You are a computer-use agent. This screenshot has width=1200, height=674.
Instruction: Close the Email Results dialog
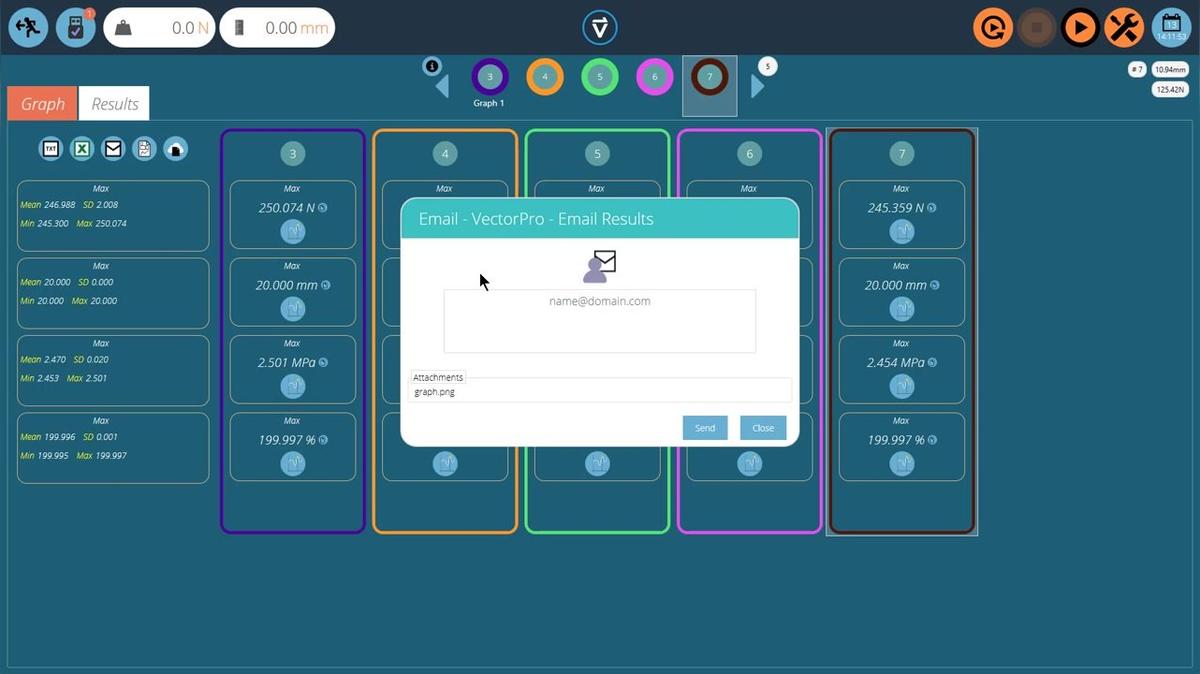[763, 428]
